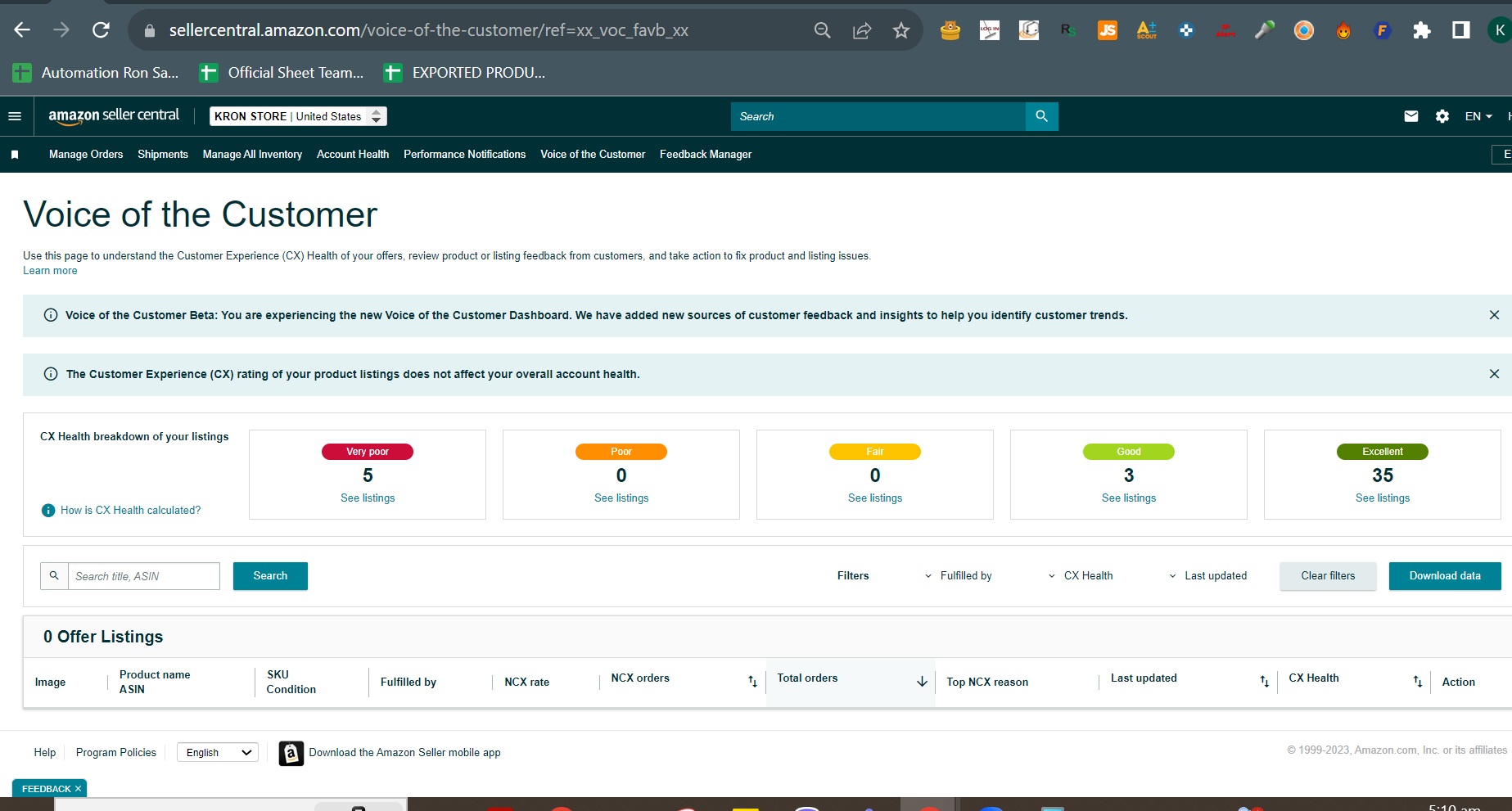Open the KRON STORE marketplace switcher
This screenshot has height=811, width=1512.
point(298,116)
